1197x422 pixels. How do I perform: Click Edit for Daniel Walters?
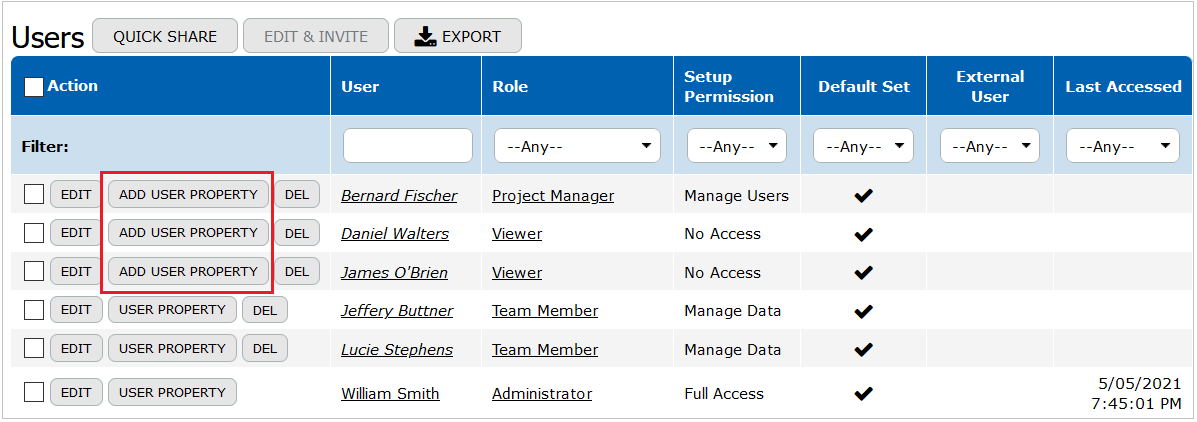(76, 233)
